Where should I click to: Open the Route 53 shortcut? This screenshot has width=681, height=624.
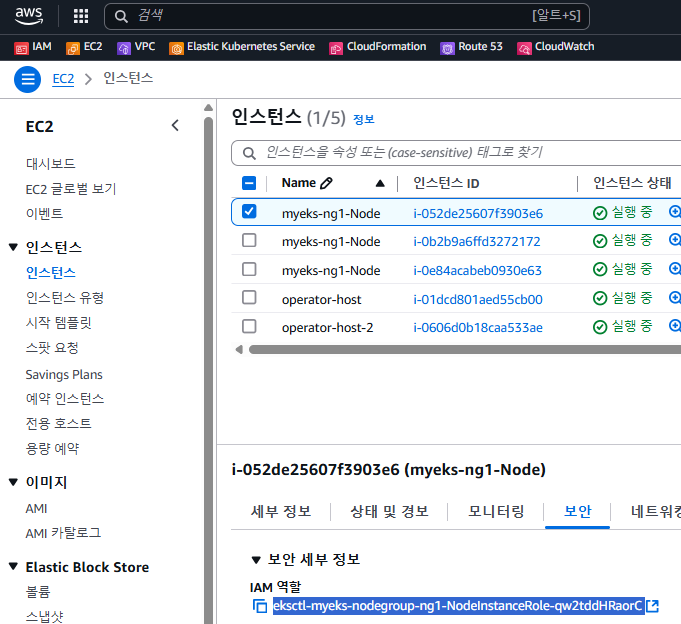pyautogui.click(x=471, y=47)
